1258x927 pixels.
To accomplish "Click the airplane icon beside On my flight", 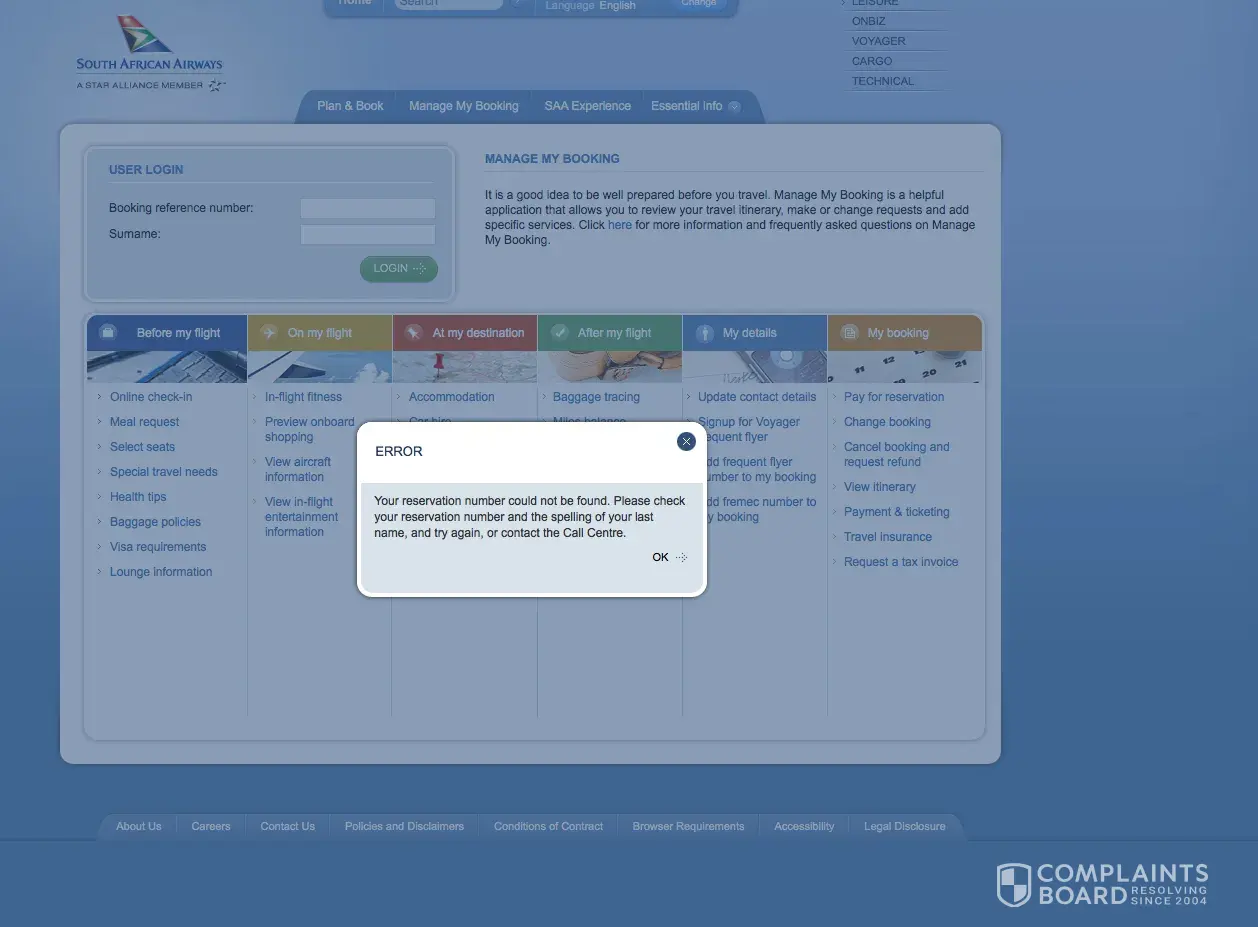I will coord(268,333).
